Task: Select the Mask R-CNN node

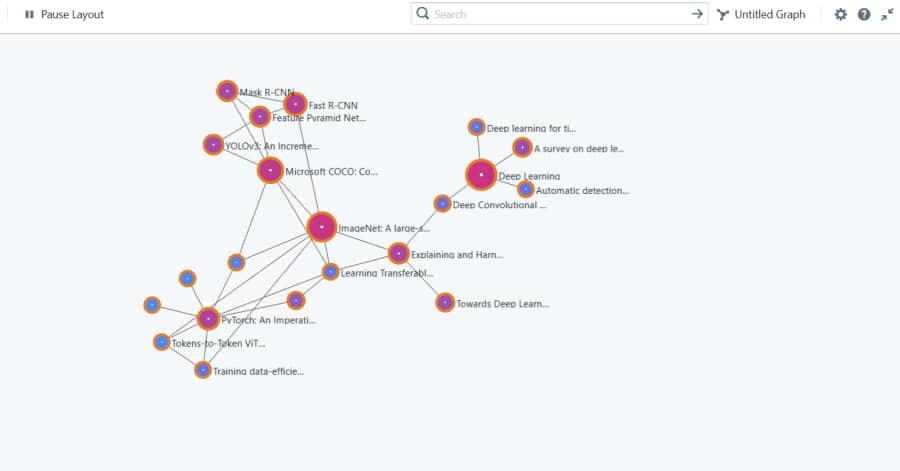Action: pyautogui.click(x=227, y=91)
